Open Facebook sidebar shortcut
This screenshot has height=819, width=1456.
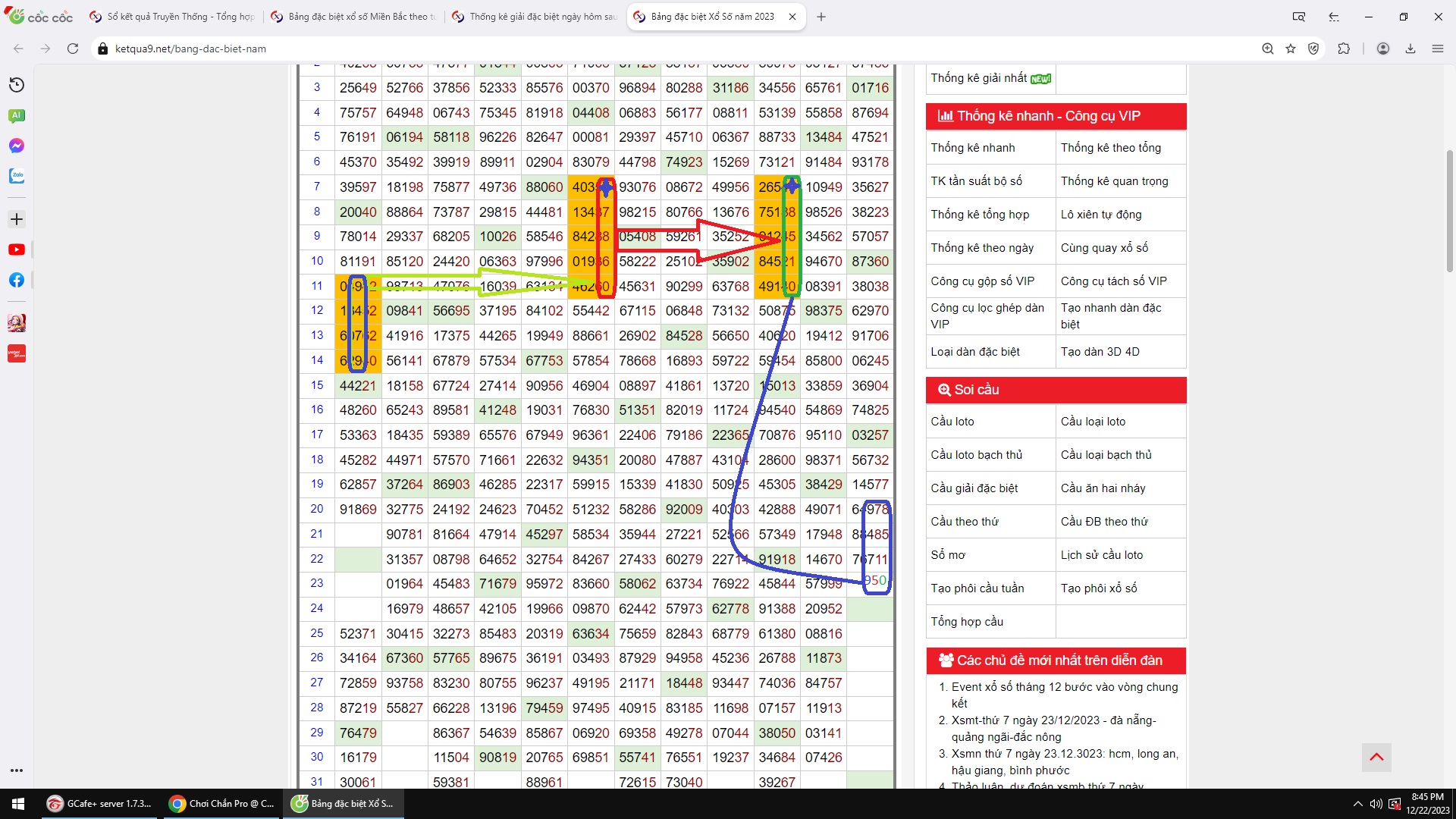17,280
